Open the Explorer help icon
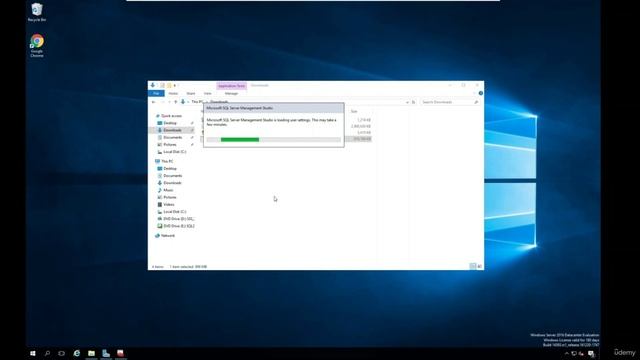Image resolution: width=640 pixels, height=360 pixels. pyautogui.click(x=480, y=93)
